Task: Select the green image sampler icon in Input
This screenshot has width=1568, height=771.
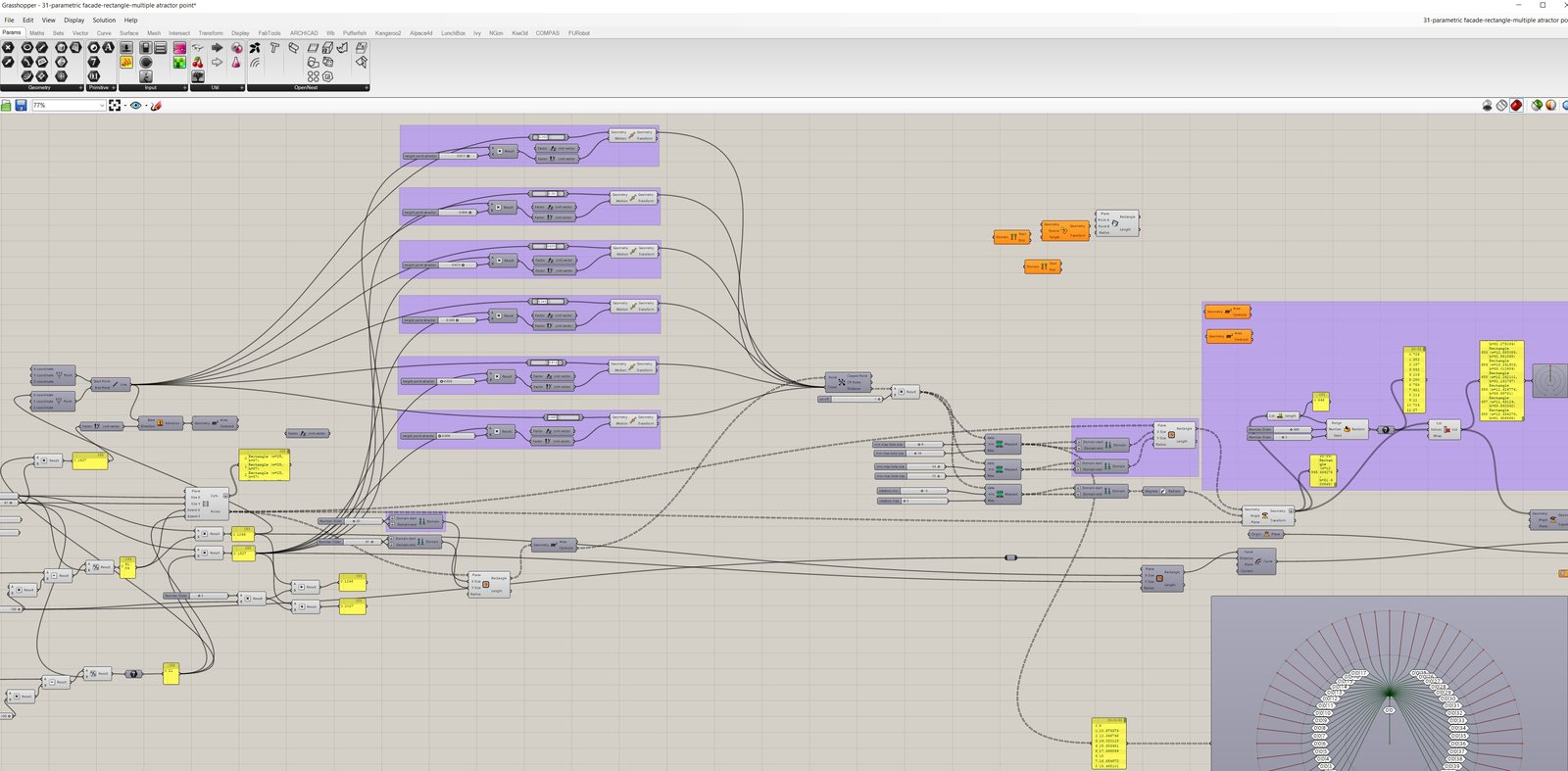Action: pos(180,62)
